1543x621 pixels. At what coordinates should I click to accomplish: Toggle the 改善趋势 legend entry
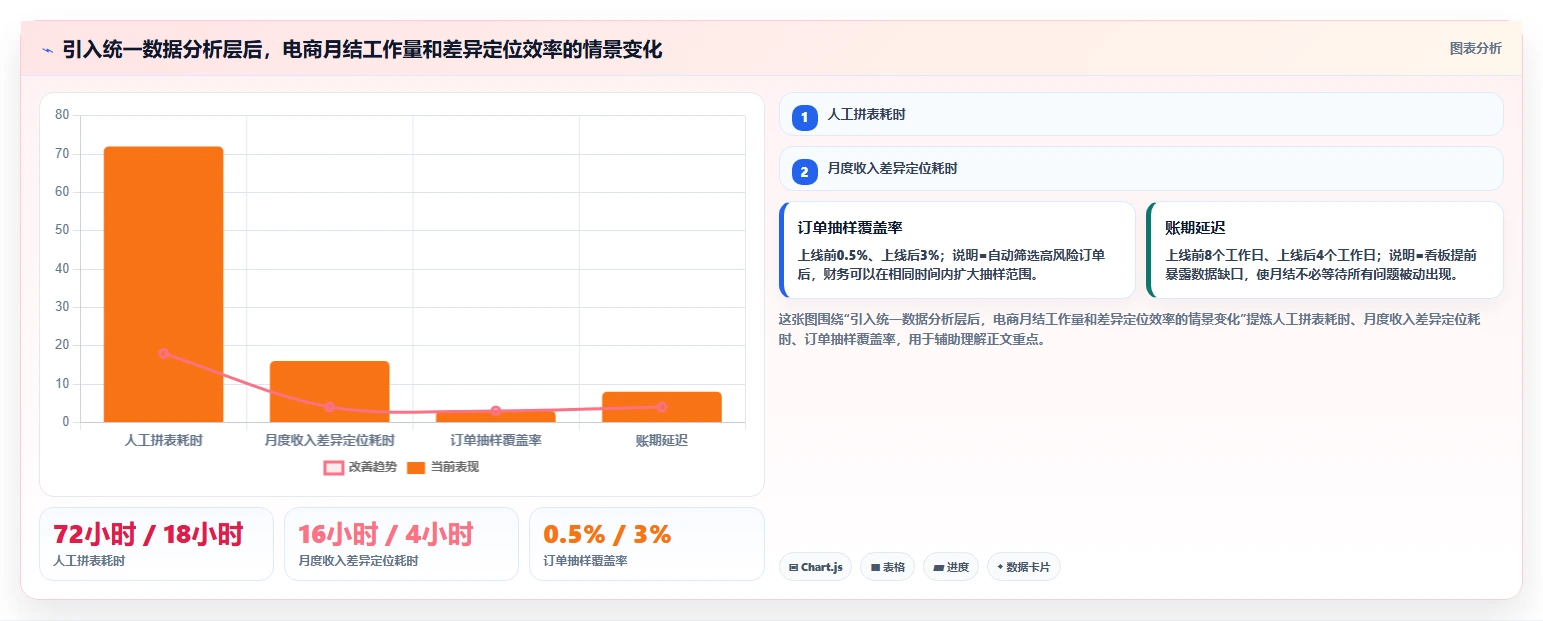(x=360, y=467)
